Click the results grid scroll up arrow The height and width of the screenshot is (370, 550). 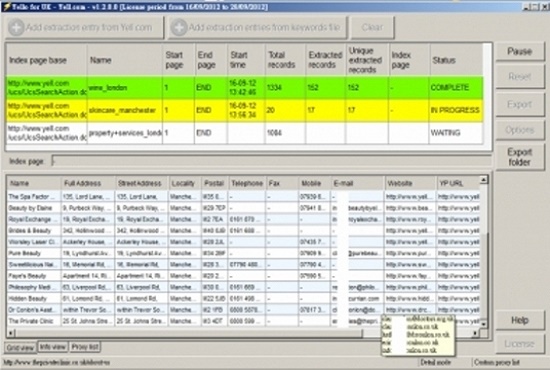point(484,180)
